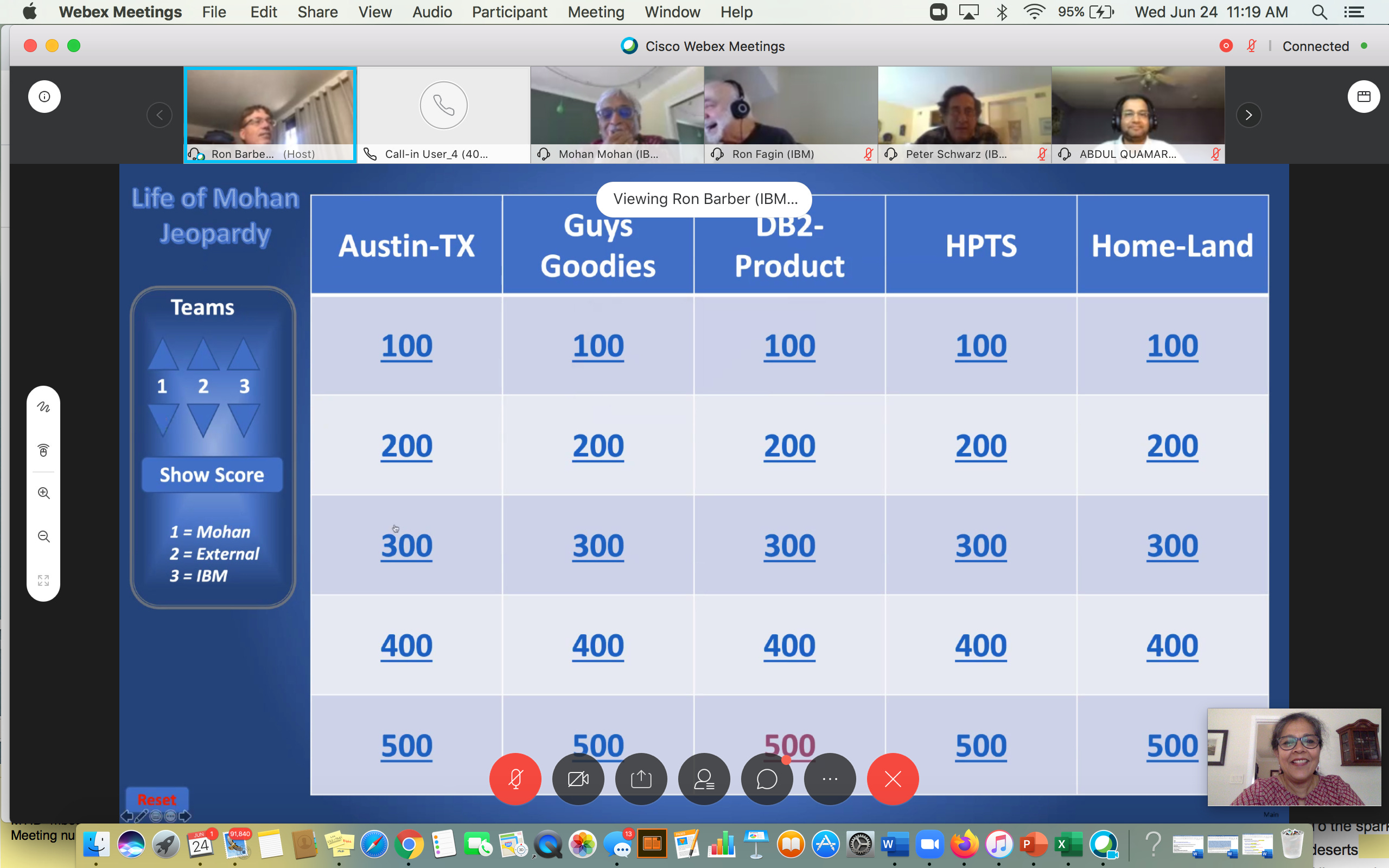Open the meeting info icon
Image resolution: width=1389 pixels, height=868 pixels.
(44, 97)
